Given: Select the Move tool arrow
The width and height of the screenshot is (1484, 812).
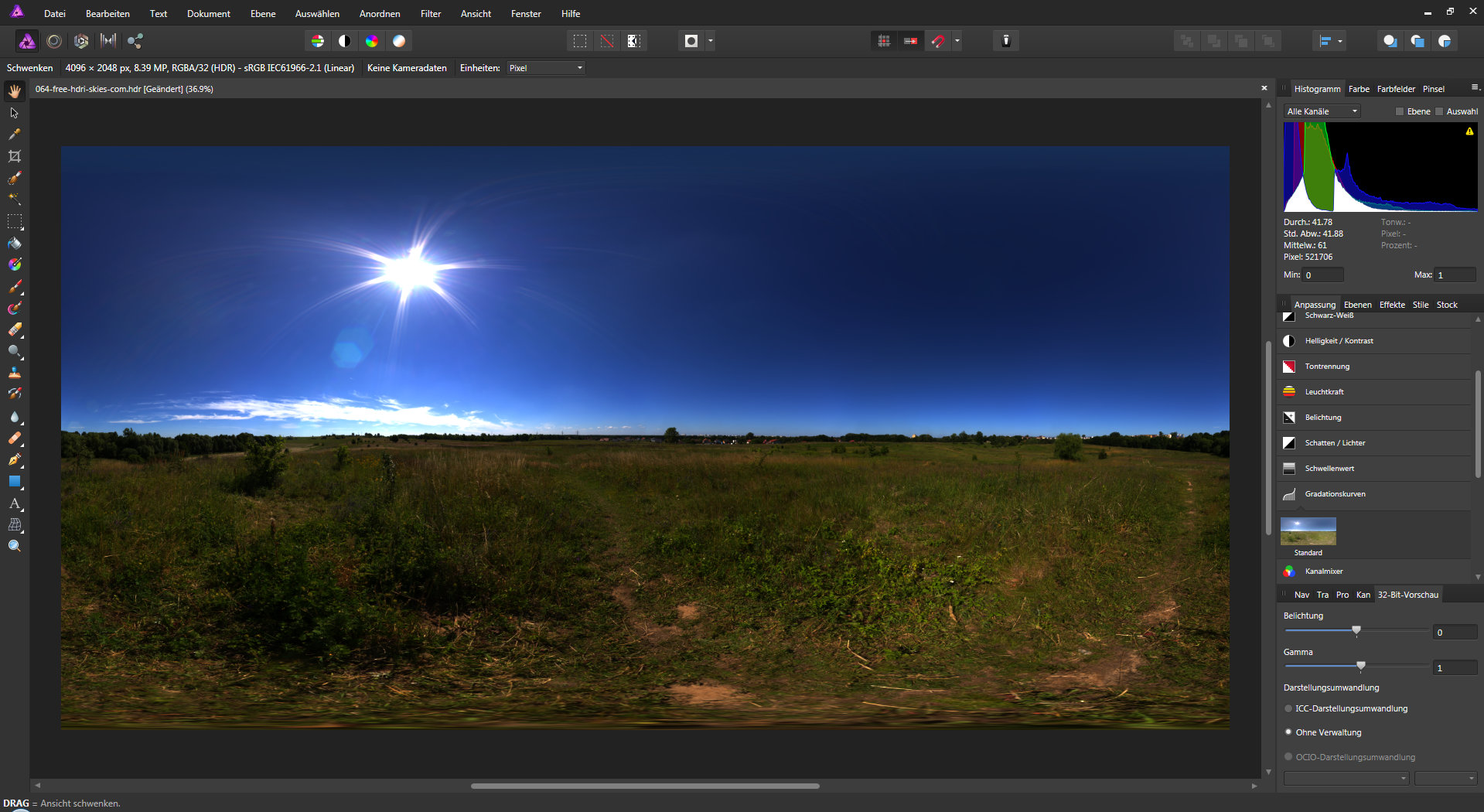Looking at the screenshot, I should (x=14, y=113).
